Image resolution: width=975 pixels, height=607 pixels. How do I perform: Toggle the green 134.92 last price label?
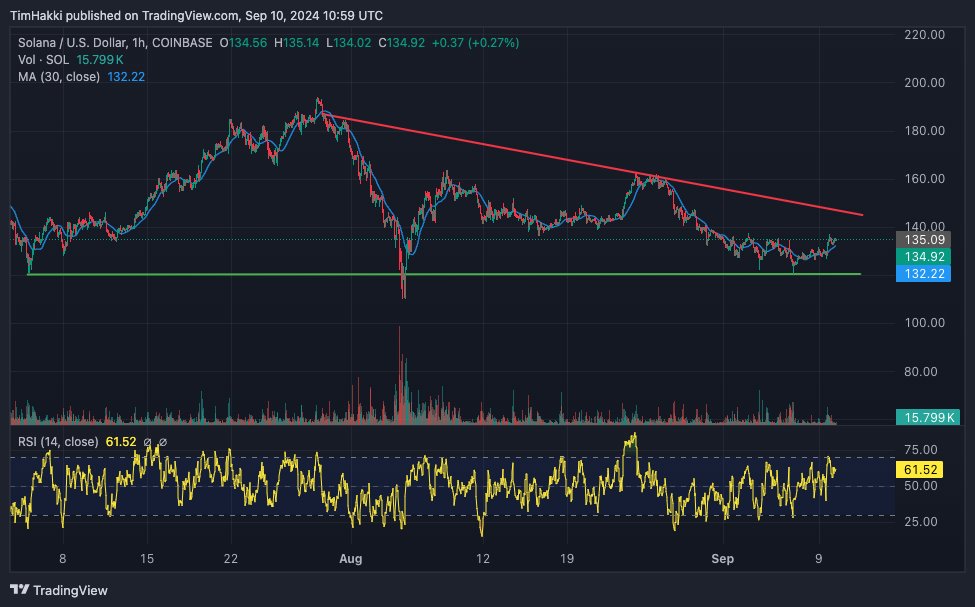click(922, 257)
